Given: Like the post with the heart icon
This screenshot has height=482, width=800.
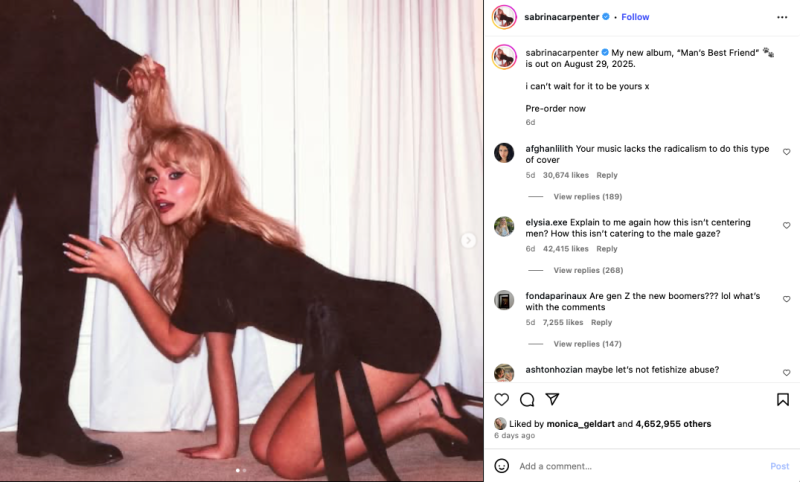Looking at the screenshot, I should click(502, 399).
